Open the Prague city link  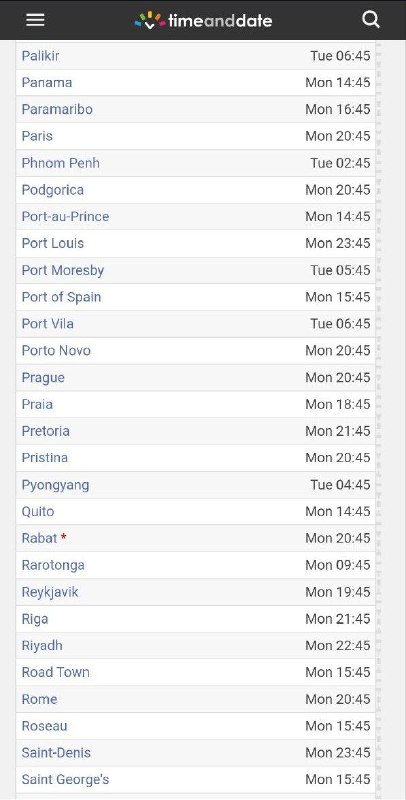pyautogui.click(x=43, y=378)
